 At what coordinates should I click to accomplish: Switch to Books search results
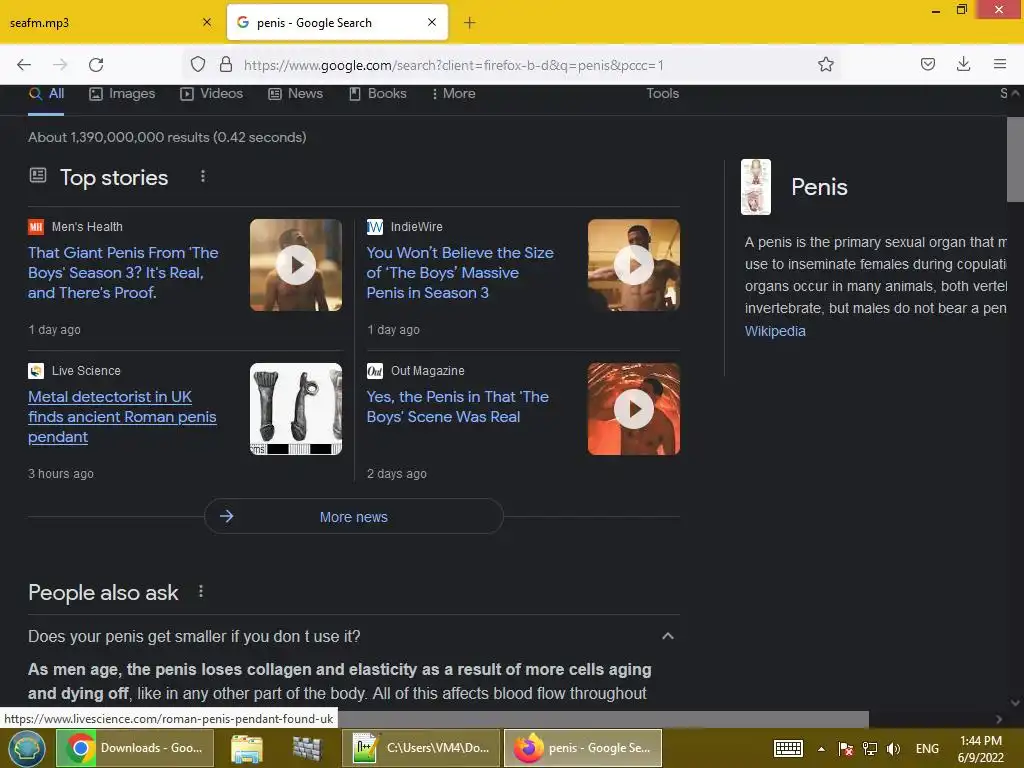tap(377, 94)
